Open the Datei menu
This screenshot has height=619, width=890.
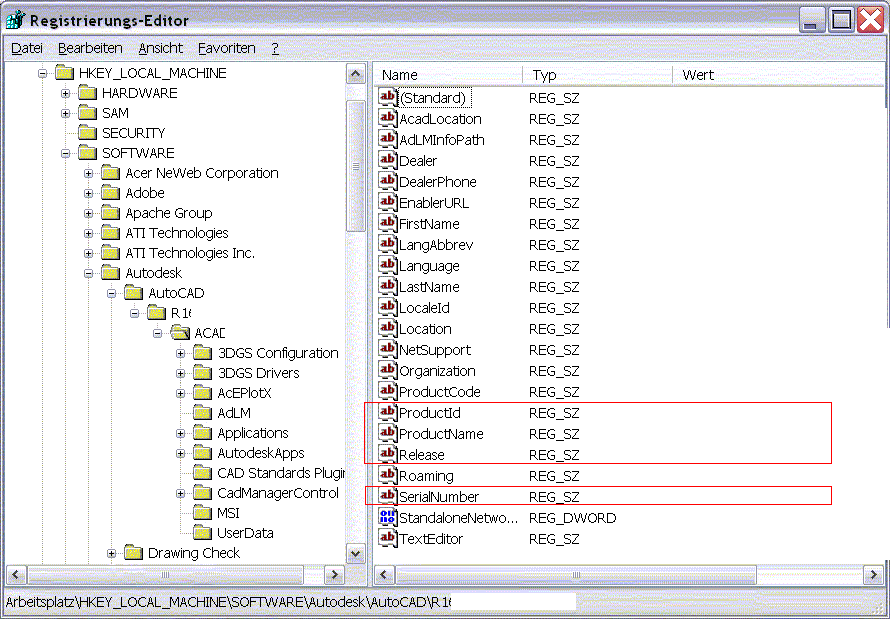(x=27, y=48)
